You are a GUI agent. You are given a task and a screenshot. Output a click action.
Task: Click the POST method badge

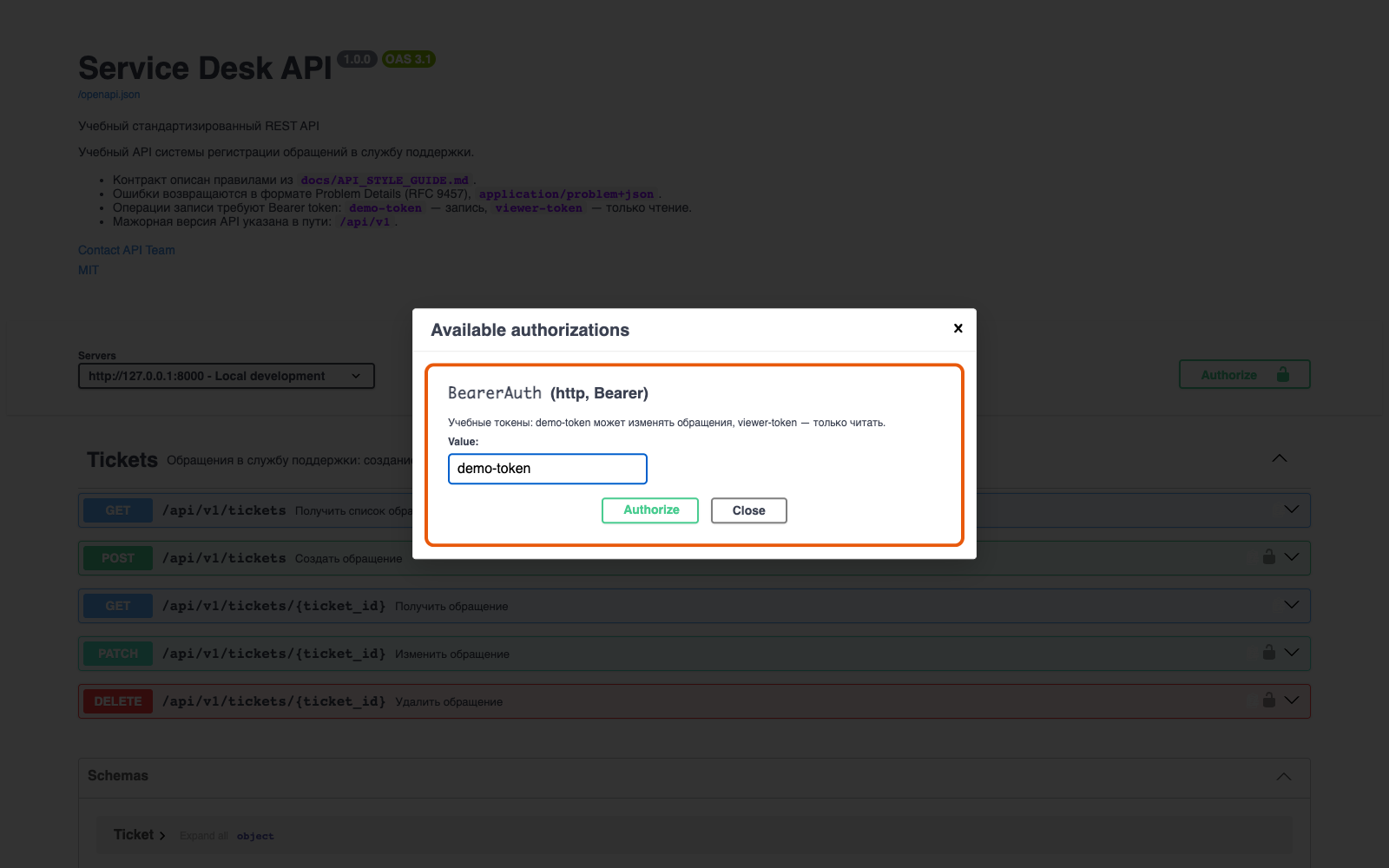[118, 558]
